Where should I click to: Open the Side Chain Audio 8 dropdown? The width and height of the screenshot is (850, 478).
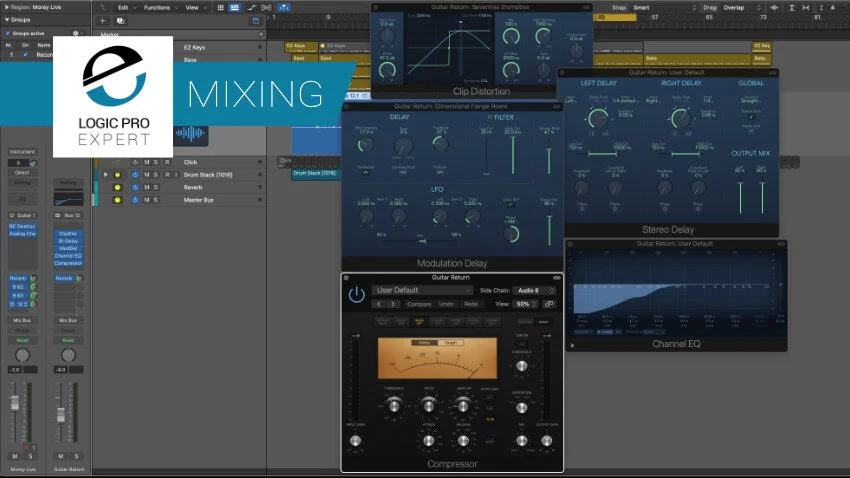pos(534,290)
